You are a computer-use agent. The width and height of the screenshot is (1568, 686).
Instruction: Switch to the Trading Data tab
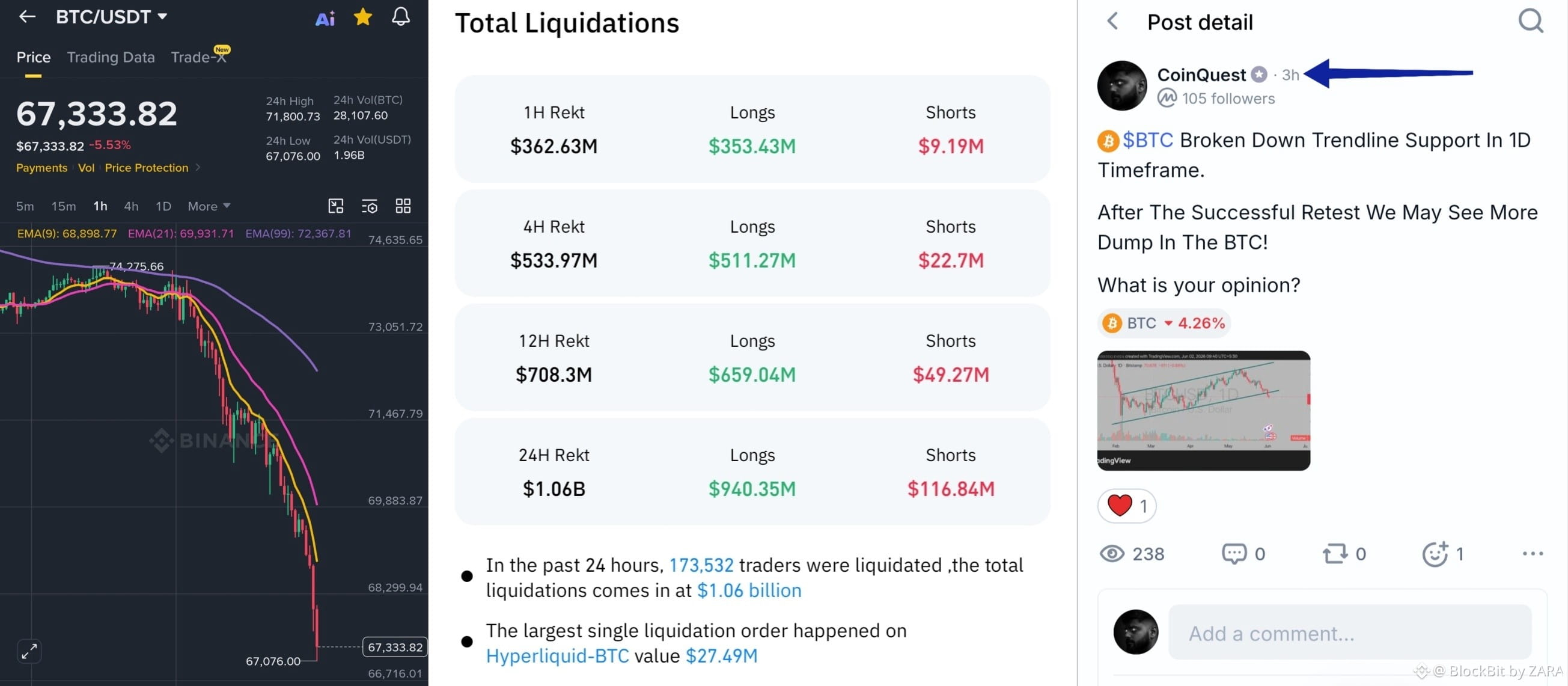point(111,57)
